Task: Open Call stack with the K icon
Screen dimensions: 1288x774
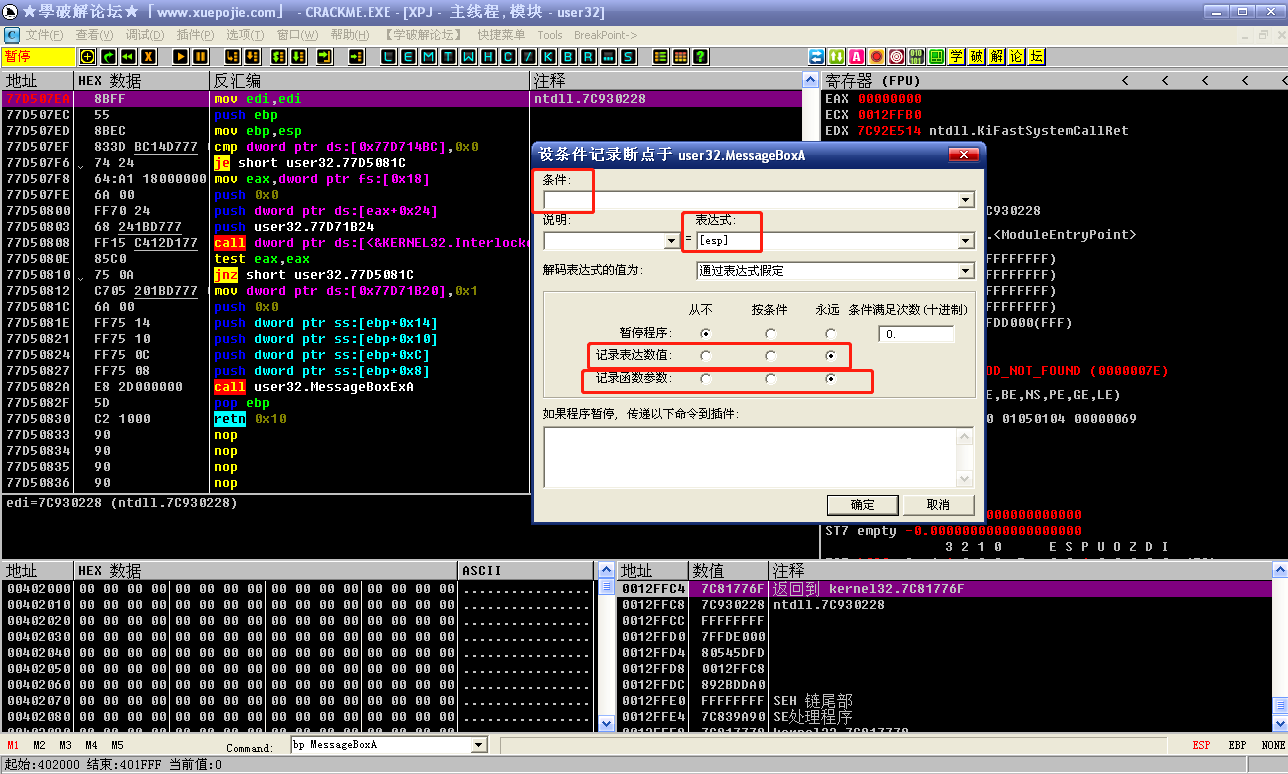Action: pyautogui.click(x=548, y=57)
